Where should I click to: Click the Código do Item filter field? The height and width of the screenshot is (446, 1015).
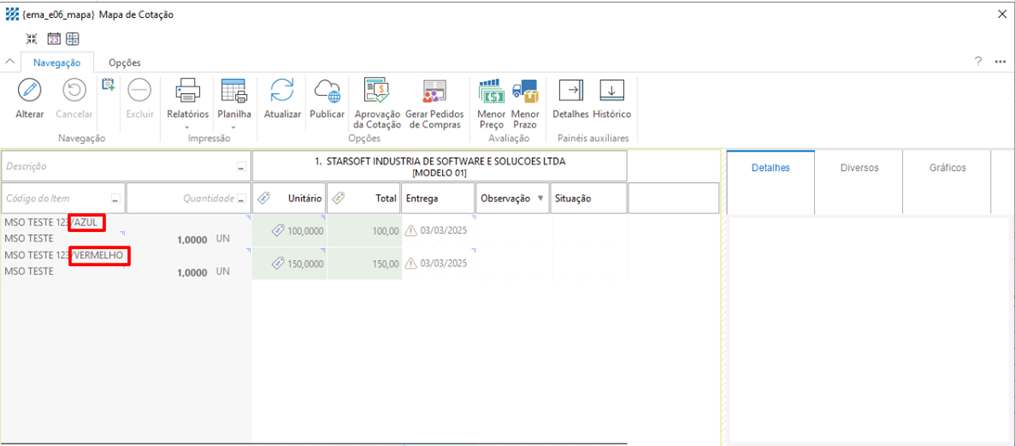pos(63,198)
